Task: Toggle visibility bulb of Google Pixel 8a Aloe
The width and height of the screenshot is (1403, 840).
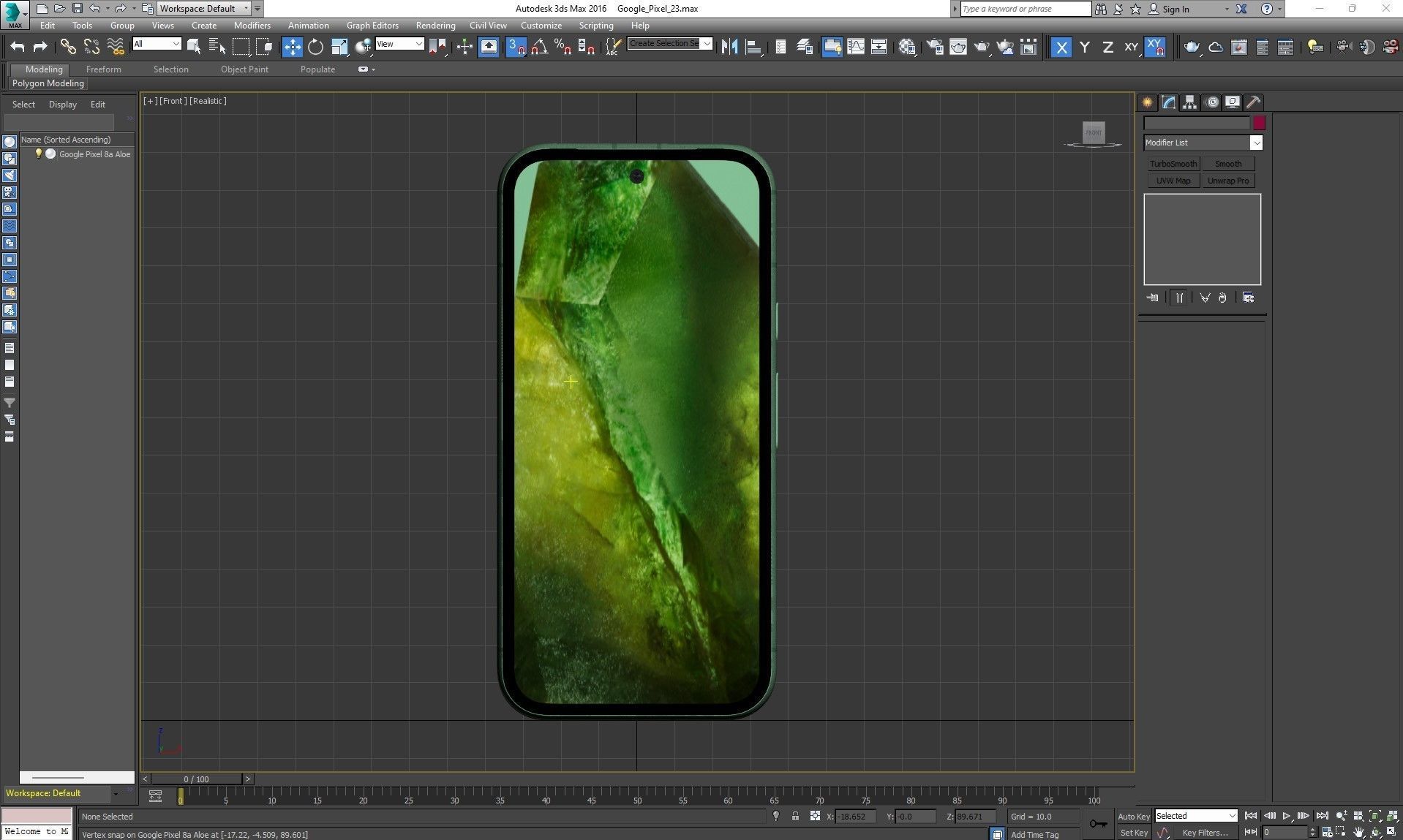Action: pyautogui.click(x=39, y=154)
